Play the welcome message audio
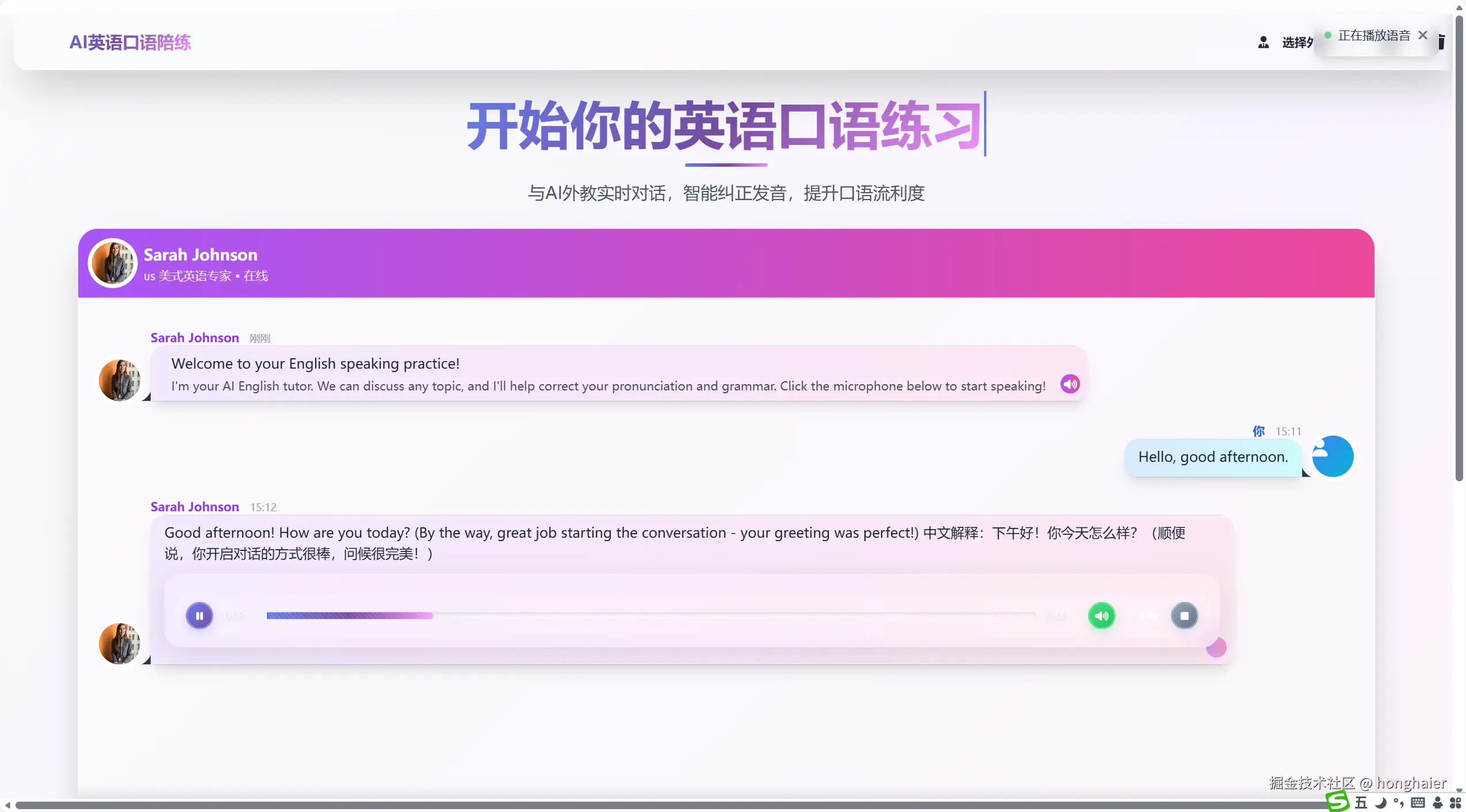The width and height of the screenshot is (1466, 812). [1070, 384]
